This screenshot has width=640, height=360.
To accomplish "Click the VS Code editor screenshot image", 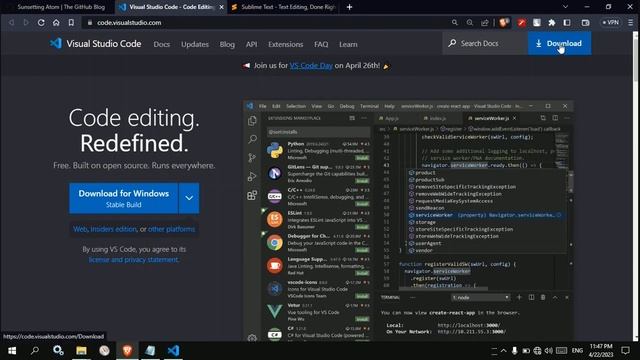I will point(408,220).
